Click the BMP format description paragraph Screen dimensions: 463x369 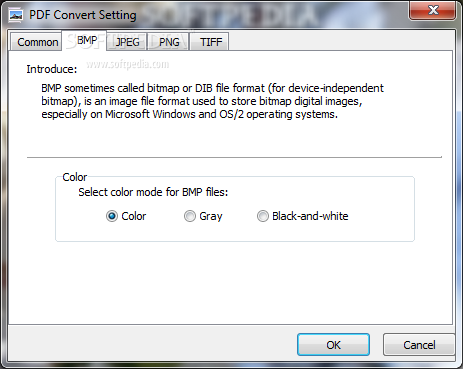click(x=212, y=101)
